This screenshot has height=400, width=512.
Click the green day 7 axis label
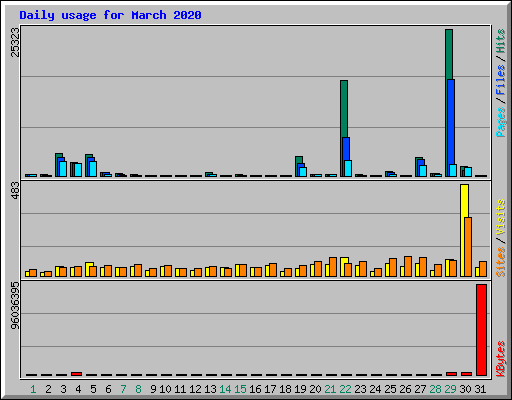coord(123,389)
